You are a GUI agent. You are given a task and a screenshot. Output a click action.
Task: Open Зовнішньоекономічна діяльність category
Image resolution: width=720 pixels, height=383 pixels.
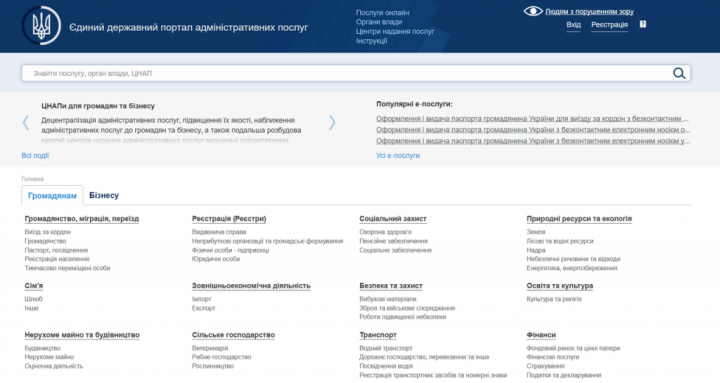(x=251, y=286)
